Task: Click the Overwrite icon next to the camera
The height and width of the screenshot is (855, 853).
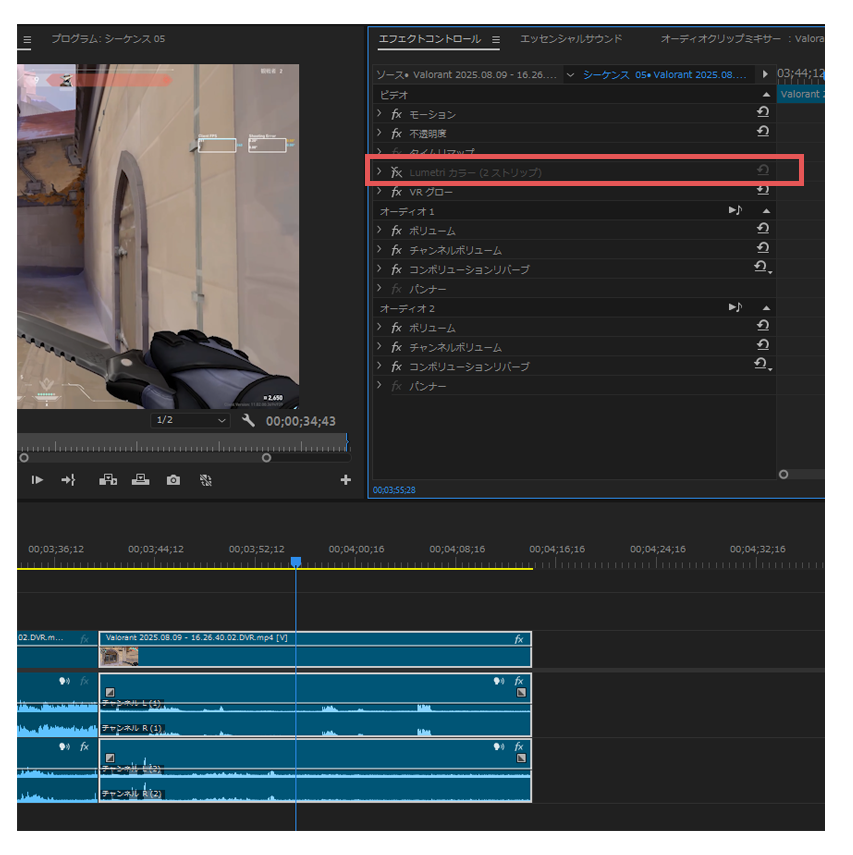Action: 140,480
